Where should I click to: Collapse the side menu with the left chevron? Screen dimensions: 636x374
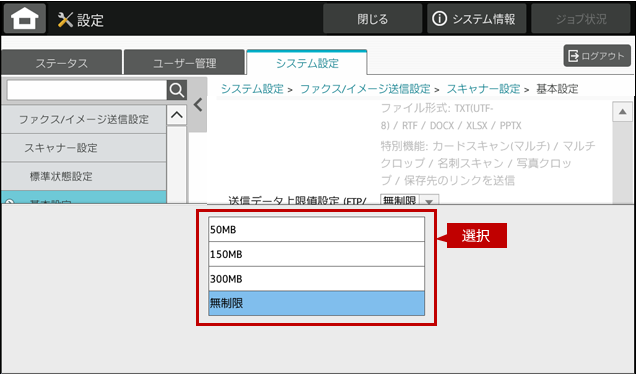[x=198, y=105]
